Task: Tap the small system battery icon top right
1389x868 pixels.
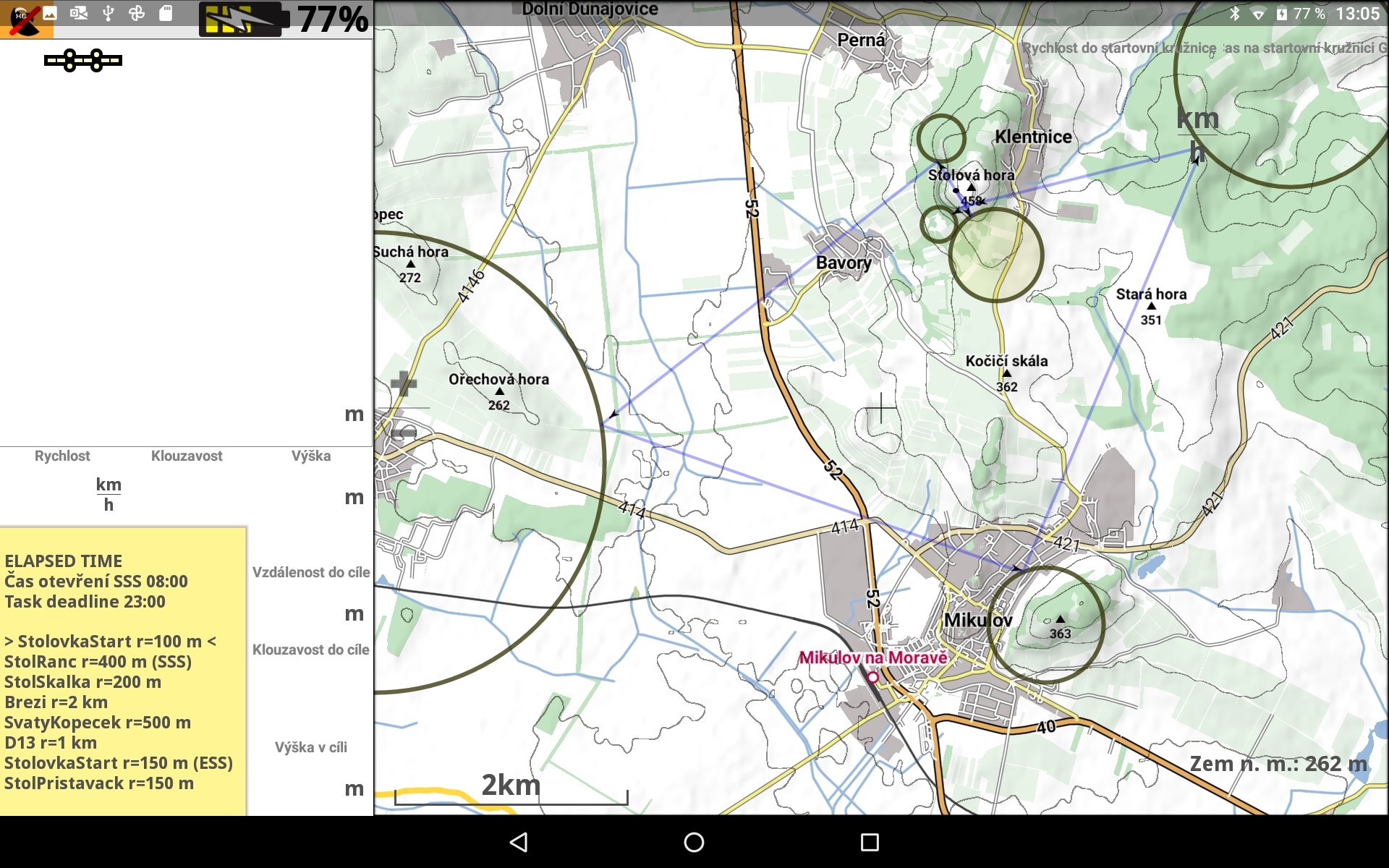Action: click(x=1282, y=14)
